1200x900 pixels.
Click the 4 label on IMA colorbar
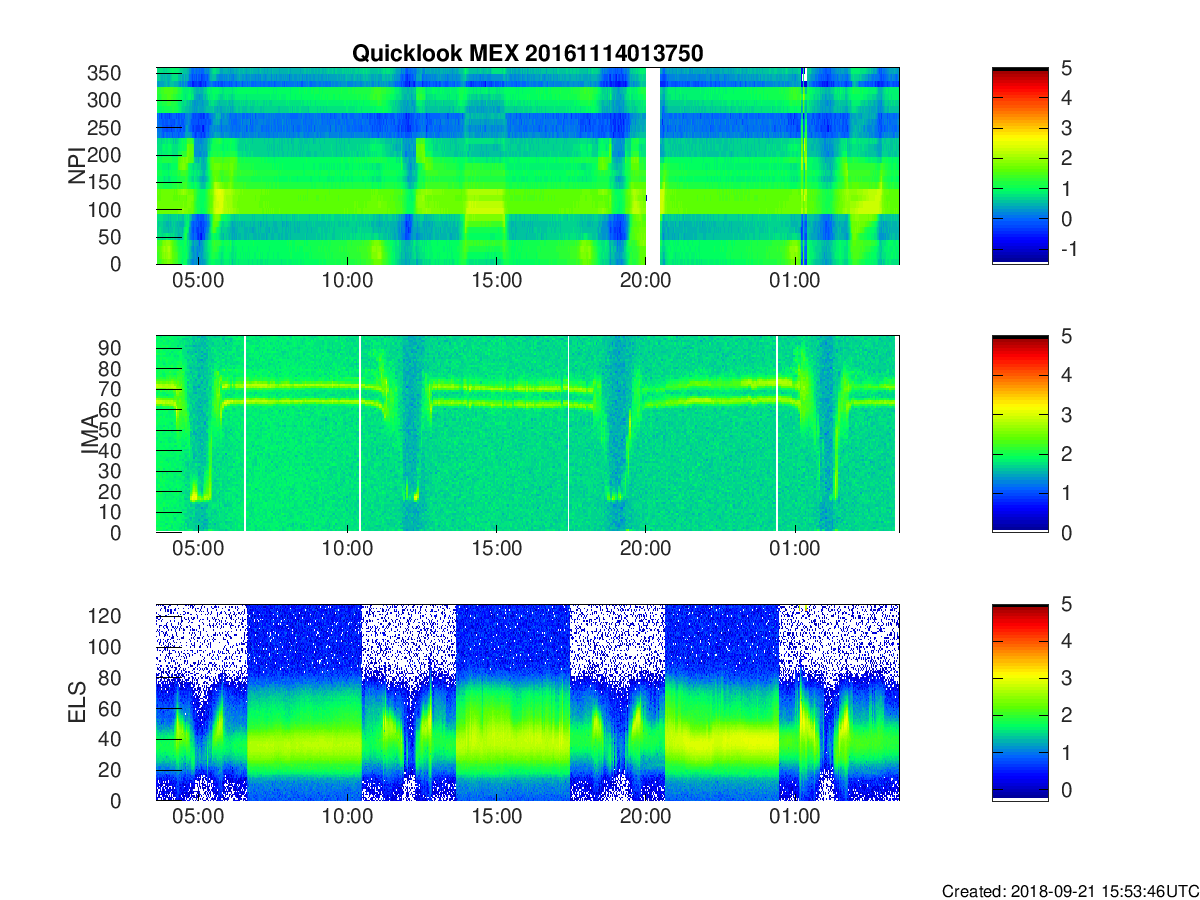(1065, 375)
